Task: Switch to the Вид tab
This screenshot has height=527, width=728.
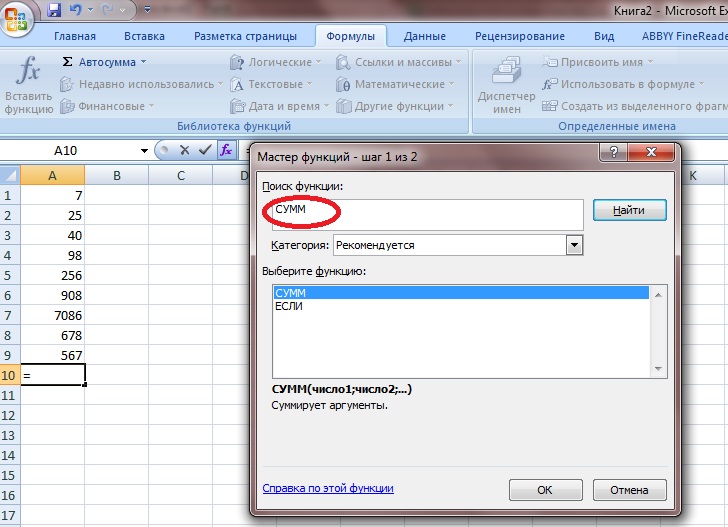Action: 604,36
